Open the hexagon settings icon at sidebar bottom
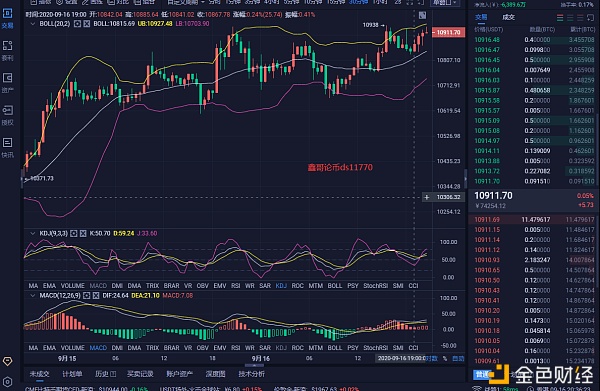Screen dimensions: 600x391 pyautogui.click(x=7, y=381)
